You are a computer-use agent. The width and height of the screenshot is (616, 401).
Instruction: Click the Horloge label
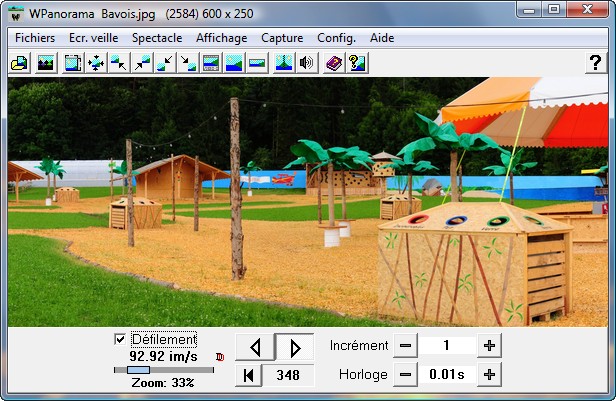point(363,375)
